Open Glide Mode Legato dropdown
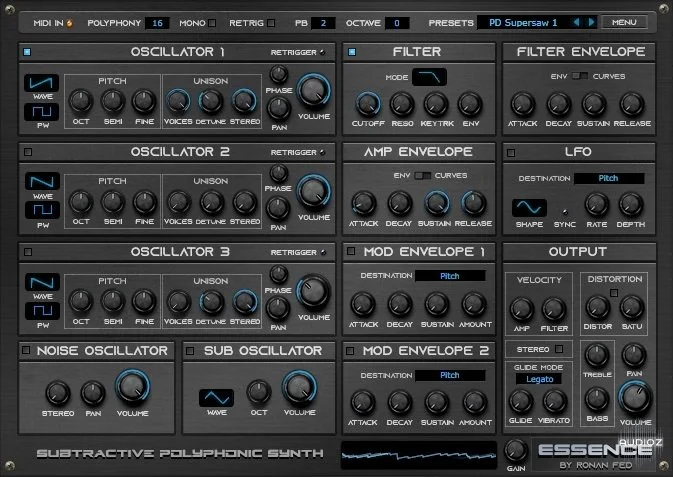Viewport: 673px width, 477px height. tap(539, 379)
